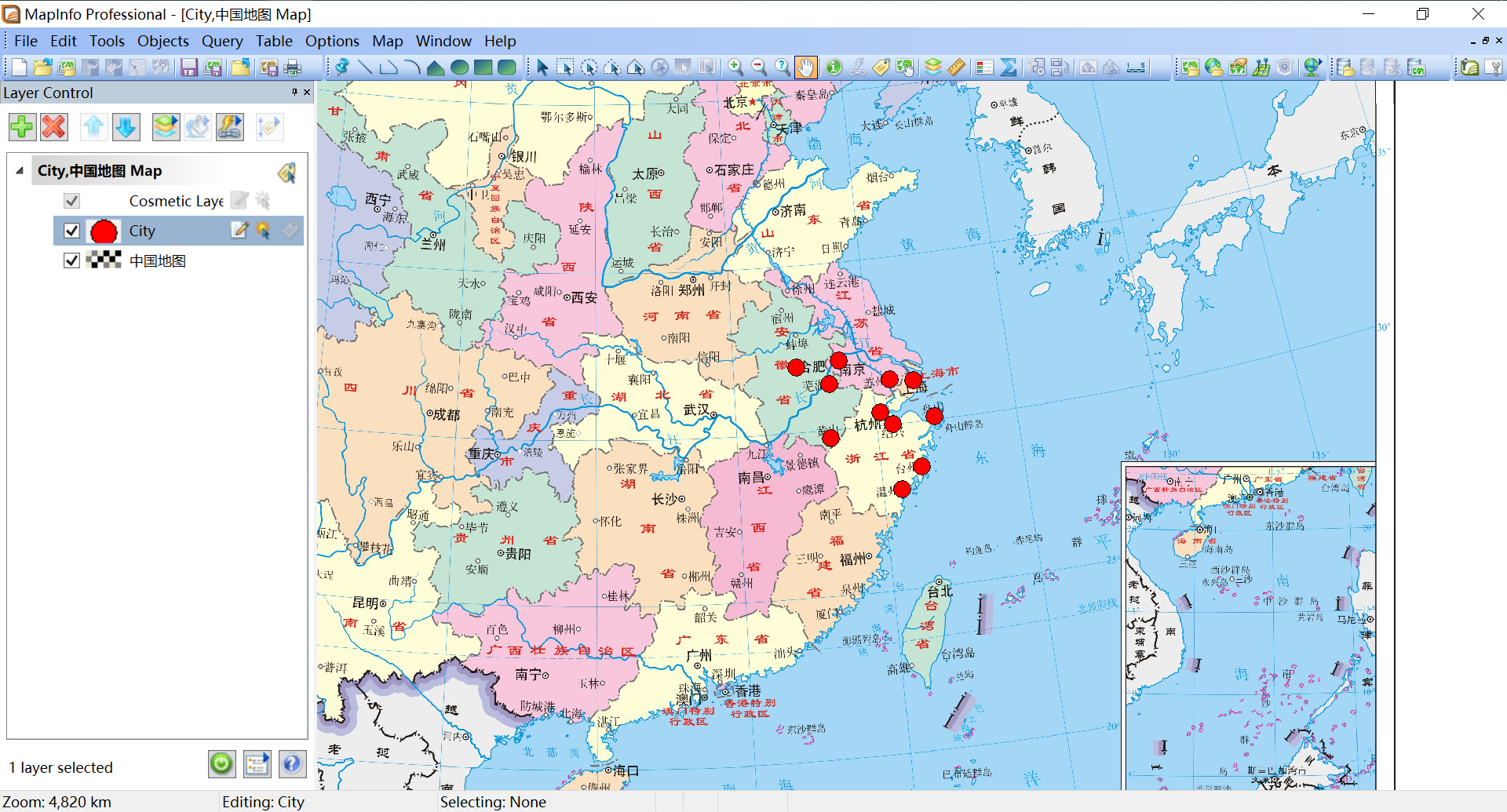Choose the Marquee Select tool
This screenshot has width=1507, height=812.
click(x=565, y=67)
